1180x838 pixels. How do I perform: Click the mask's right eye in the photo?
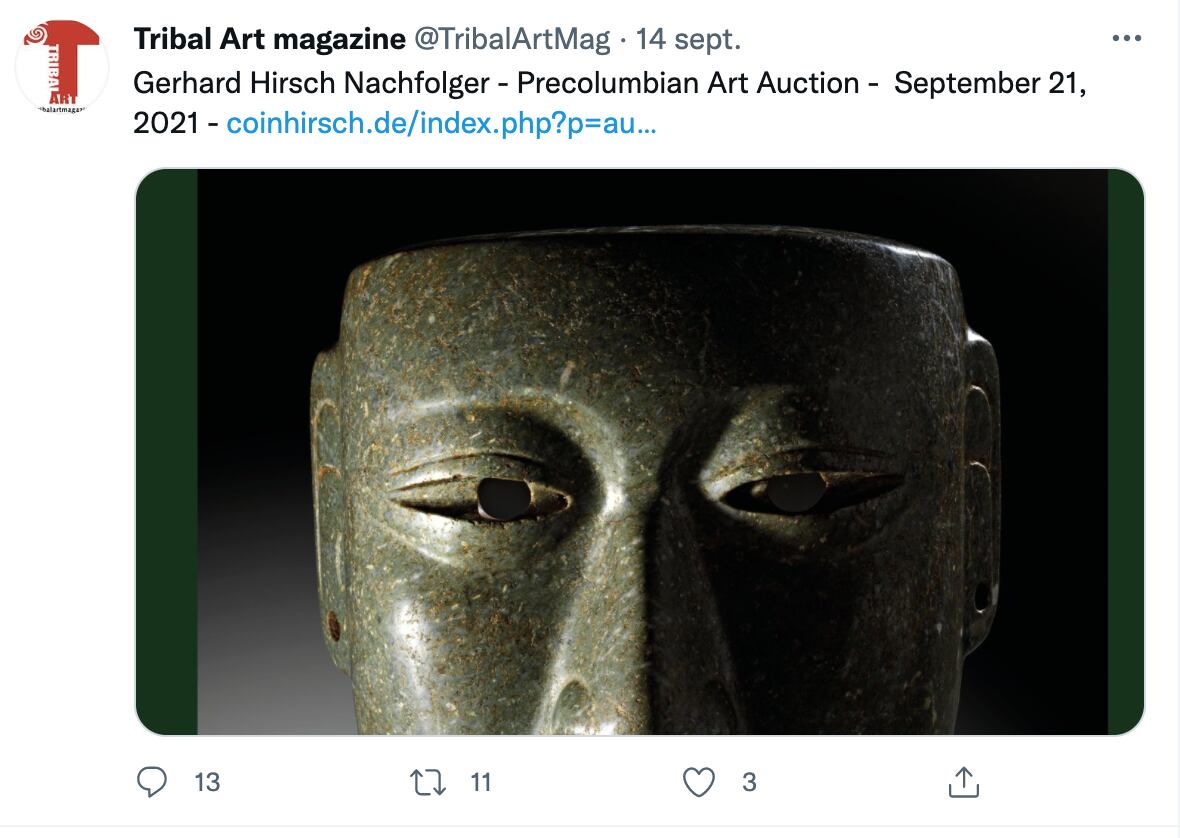click(x=794, y=490)
